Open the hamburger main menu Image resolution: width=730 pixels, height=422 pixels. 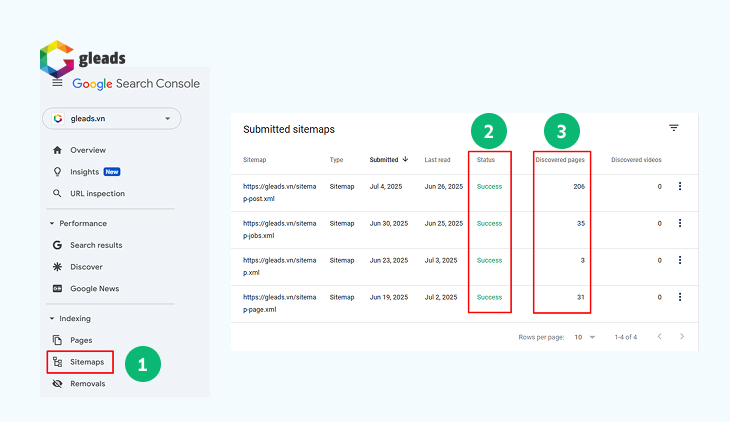pos(57,83)
